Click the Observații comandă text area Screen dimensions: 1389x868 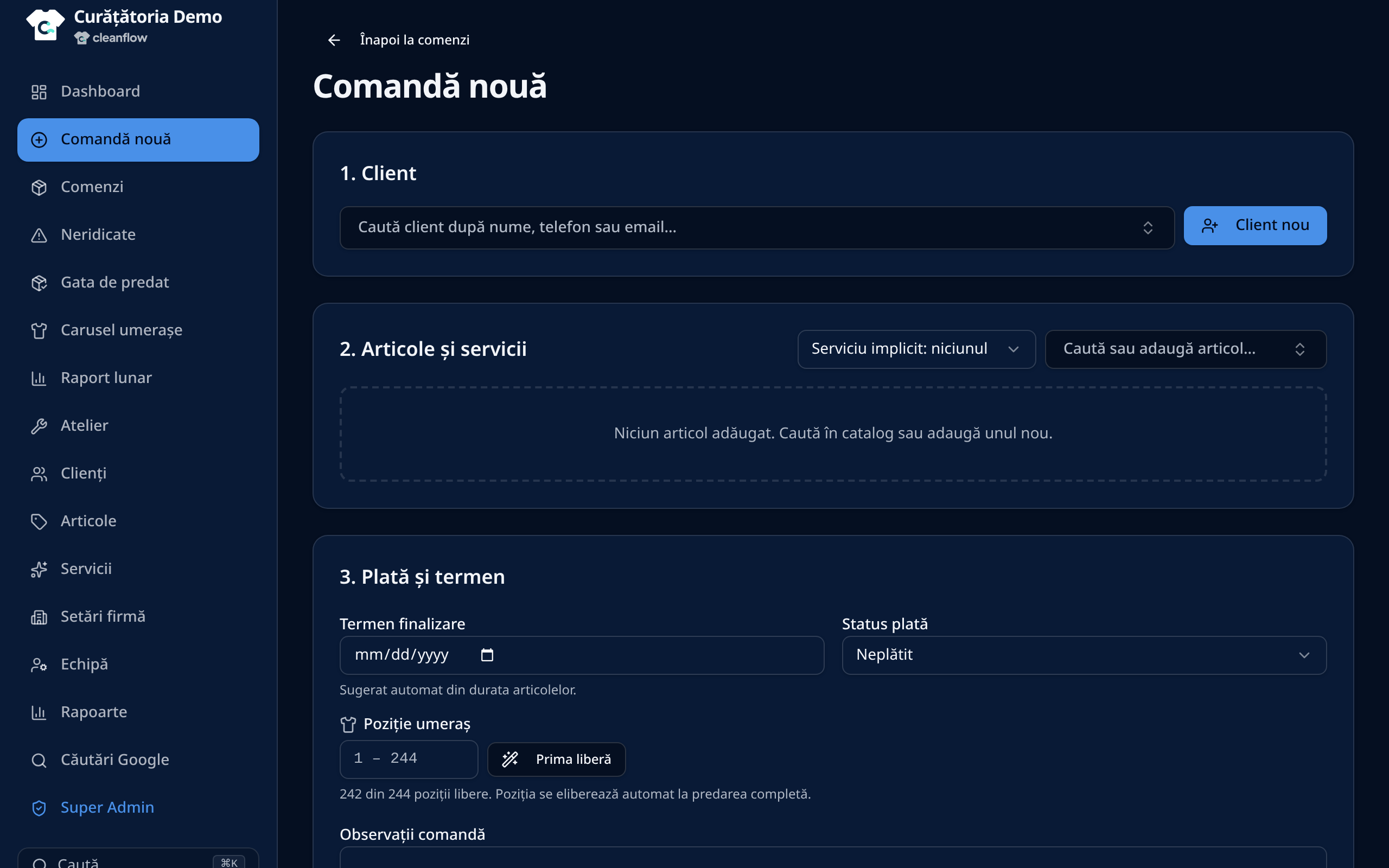click(x=833, y=858)
